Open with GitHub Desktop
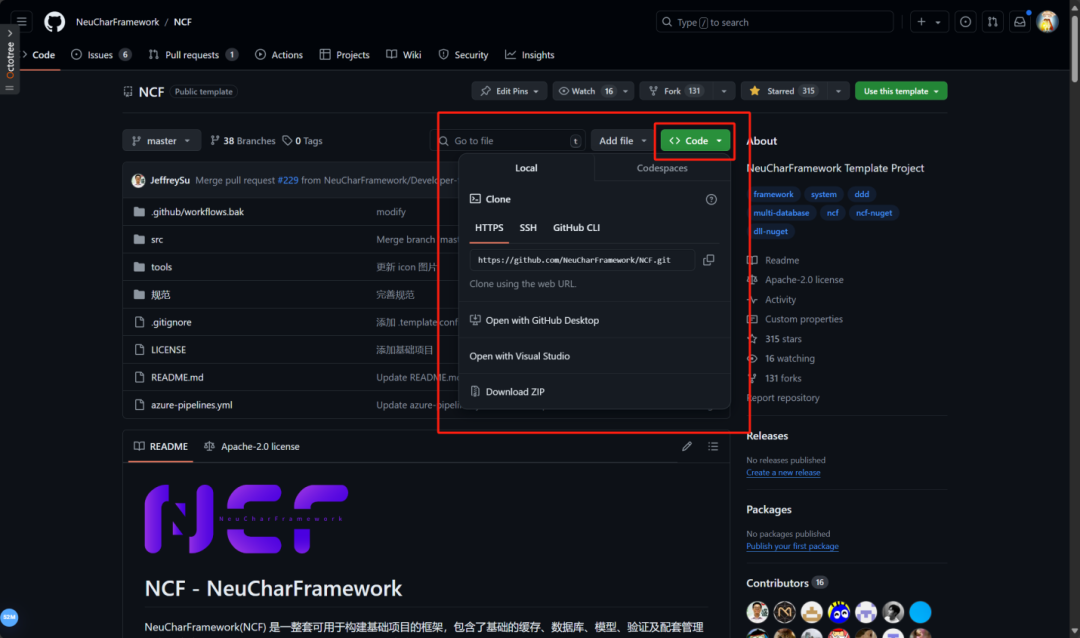This screenshot has width=1080, height=638. pos(534,320)
